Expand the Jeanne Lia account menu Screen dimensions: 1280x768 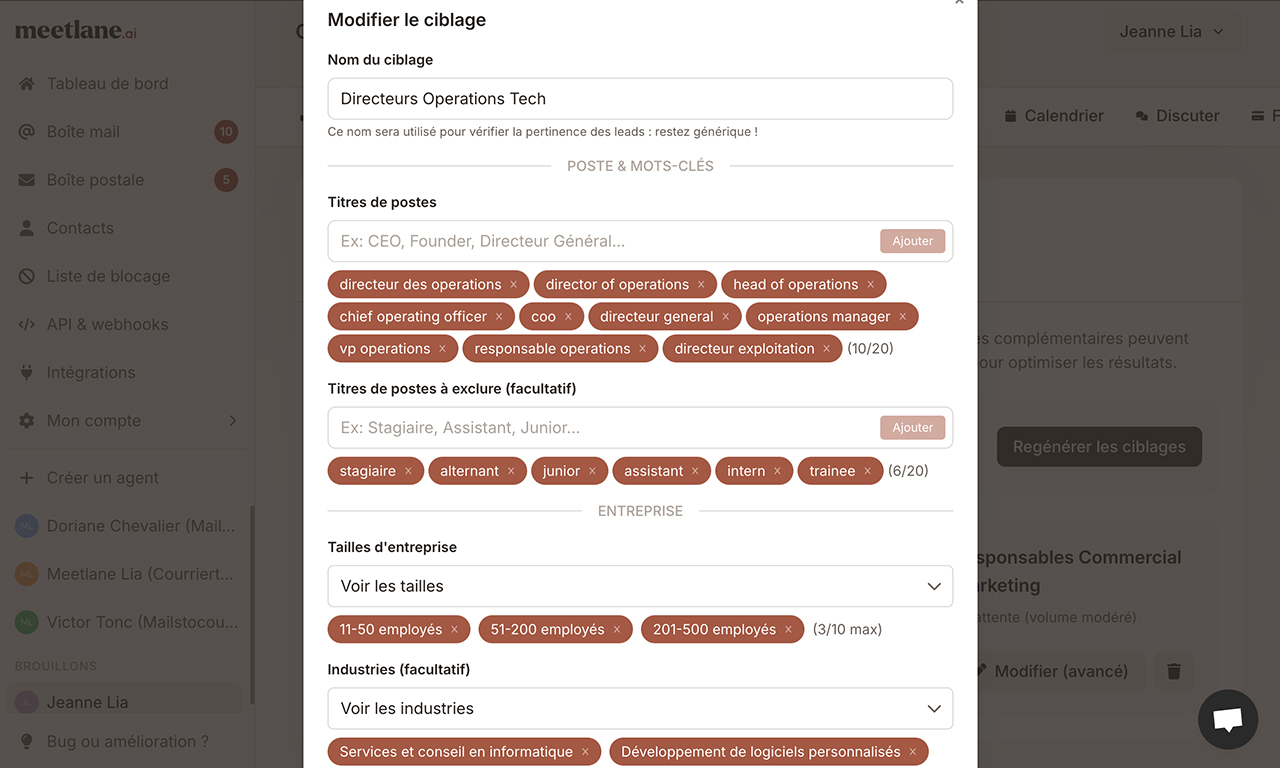(x=1171, y=31)
